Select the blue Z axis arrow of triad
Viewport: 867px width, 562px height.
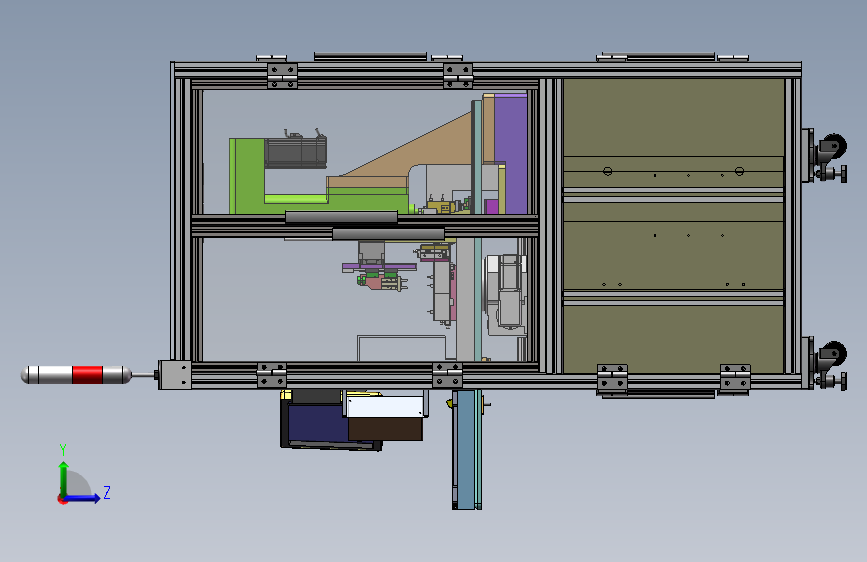83,498
